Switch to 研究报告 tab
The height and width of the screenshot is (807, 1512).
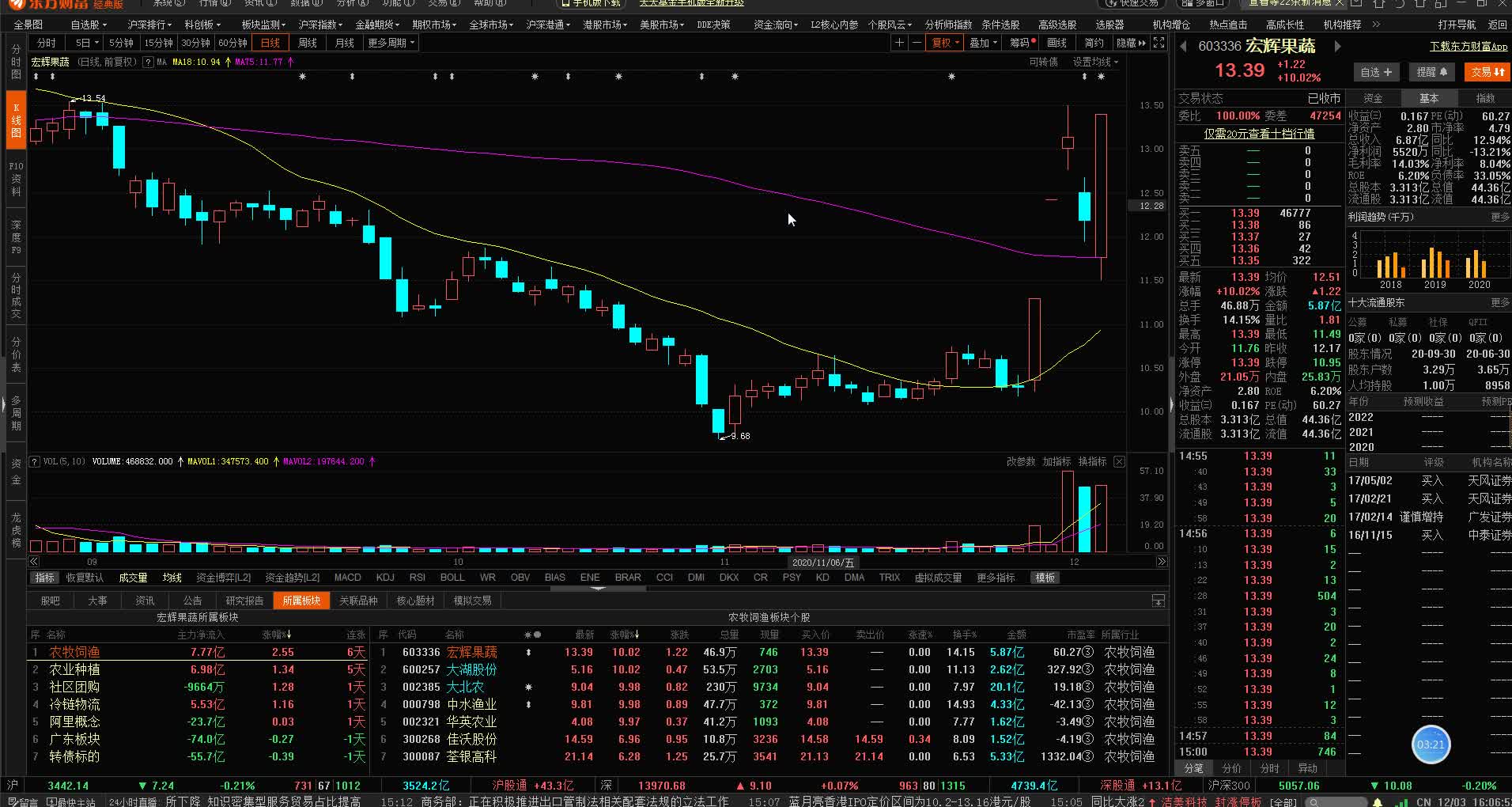(244, 601)
